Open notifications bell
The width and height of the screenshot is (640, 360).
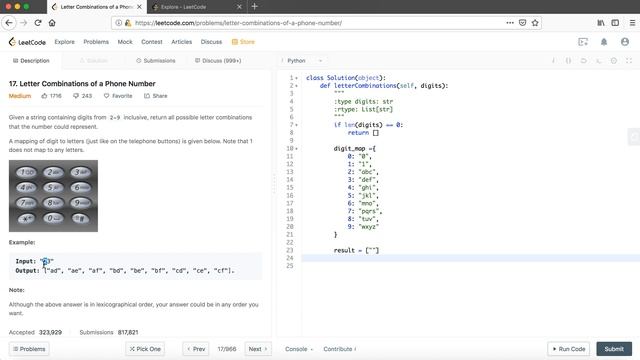(x=604, y=42)
